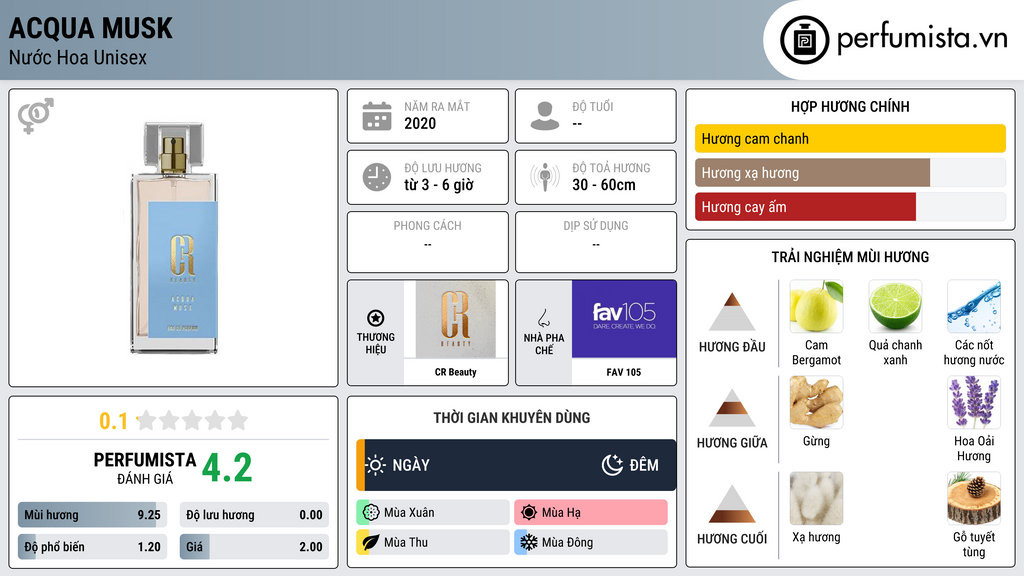Select the Mùa Xuân season tile
The image size is (1024, 576).
433,513
